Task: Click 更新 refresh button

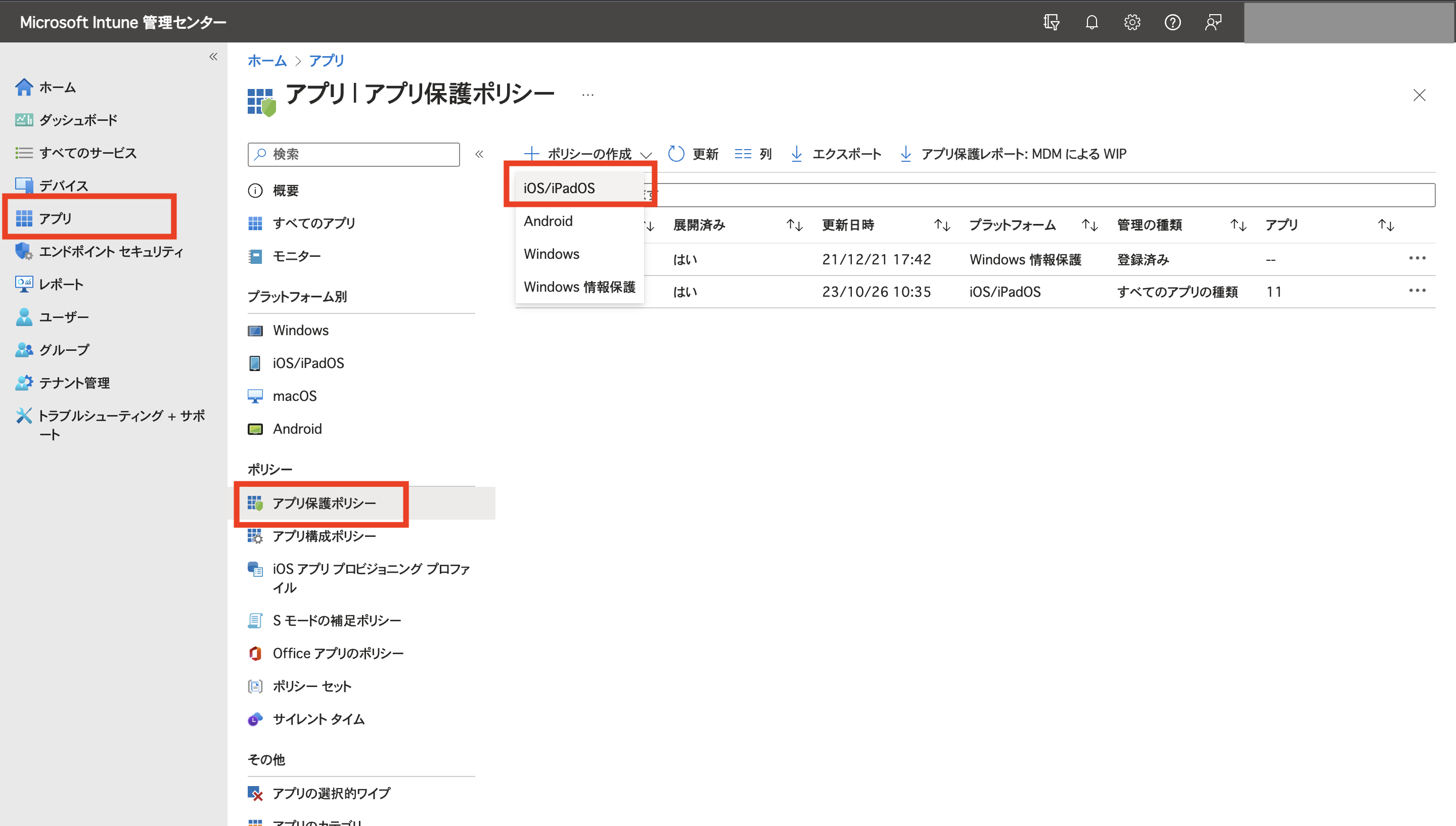Action: [693, 154]
